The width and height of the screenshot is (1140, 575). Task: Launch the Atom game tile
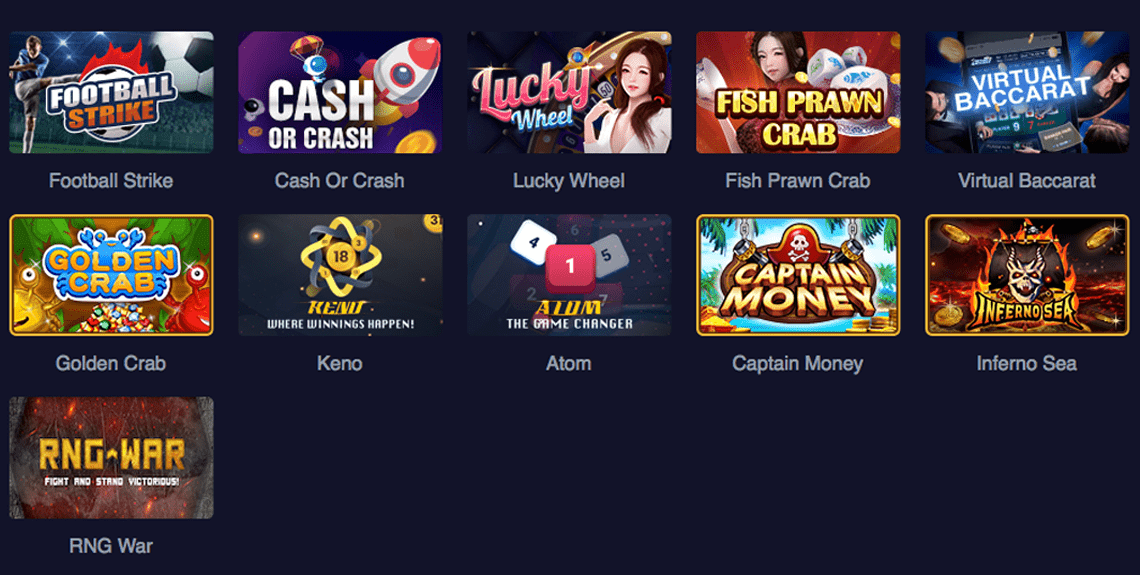[569, 275]
